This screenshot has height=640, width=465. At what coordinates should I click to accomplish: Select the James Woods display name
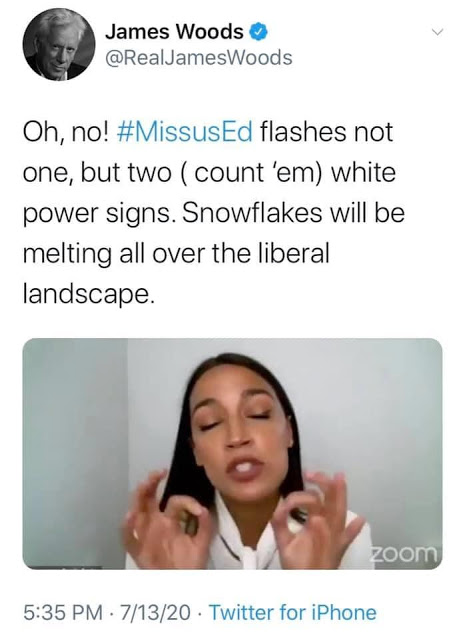click(x=174, y=32)
